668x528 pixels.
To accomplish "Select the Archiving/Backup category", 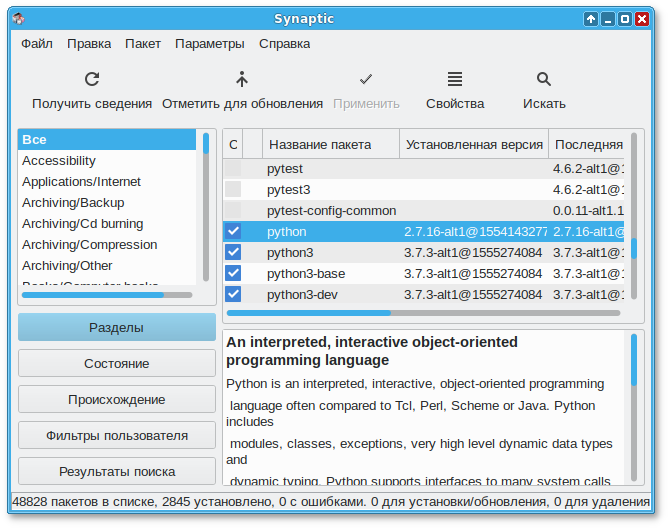I will (x=107, y=202).
